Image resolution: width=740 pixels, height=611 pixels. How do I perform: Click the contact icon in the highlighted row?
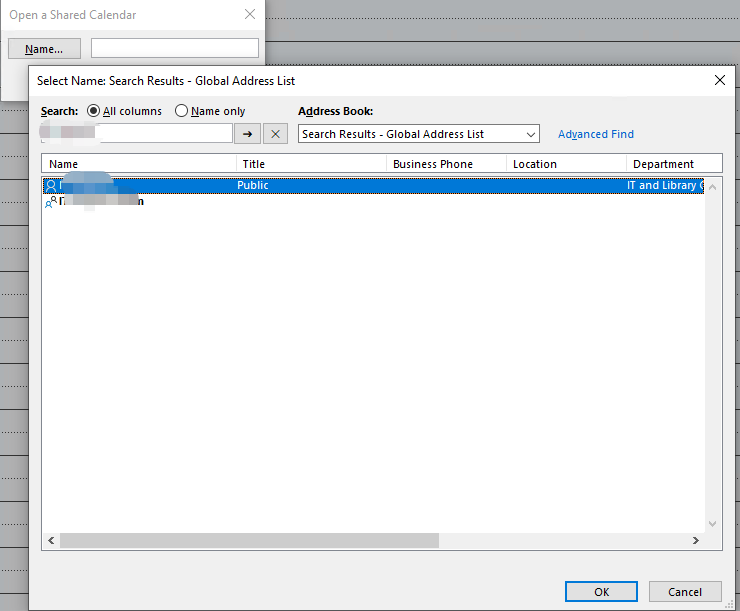(x=50, y=186)
